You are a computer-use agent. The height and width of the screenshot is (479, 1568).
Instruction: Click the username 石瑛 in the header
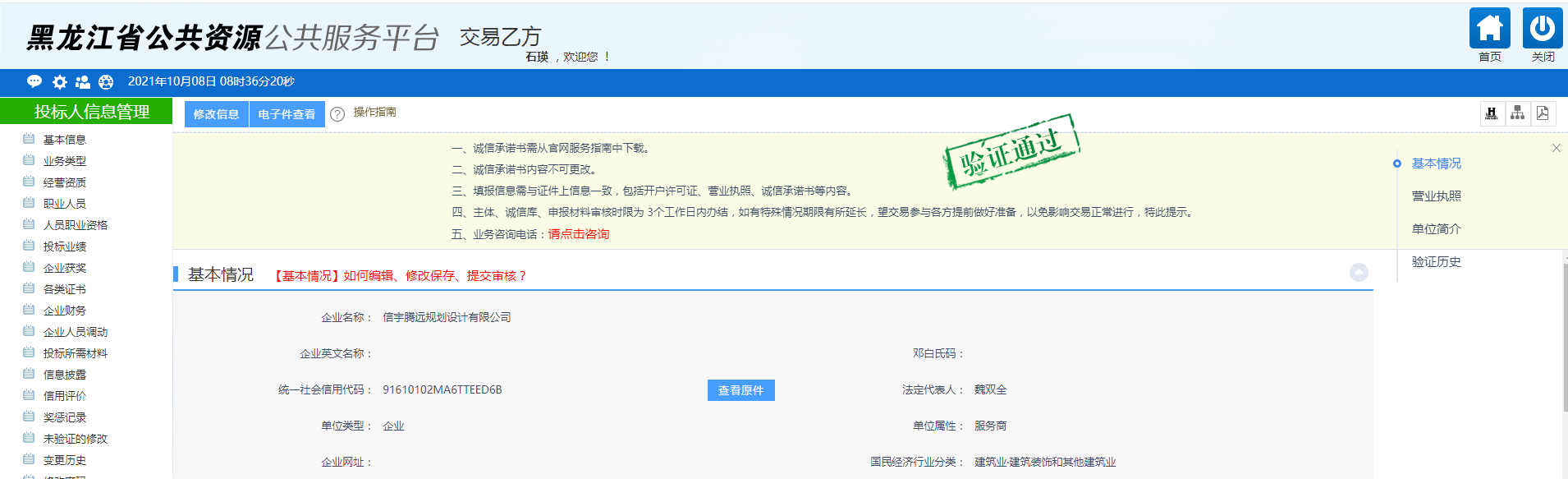click(x=537, y=57)
